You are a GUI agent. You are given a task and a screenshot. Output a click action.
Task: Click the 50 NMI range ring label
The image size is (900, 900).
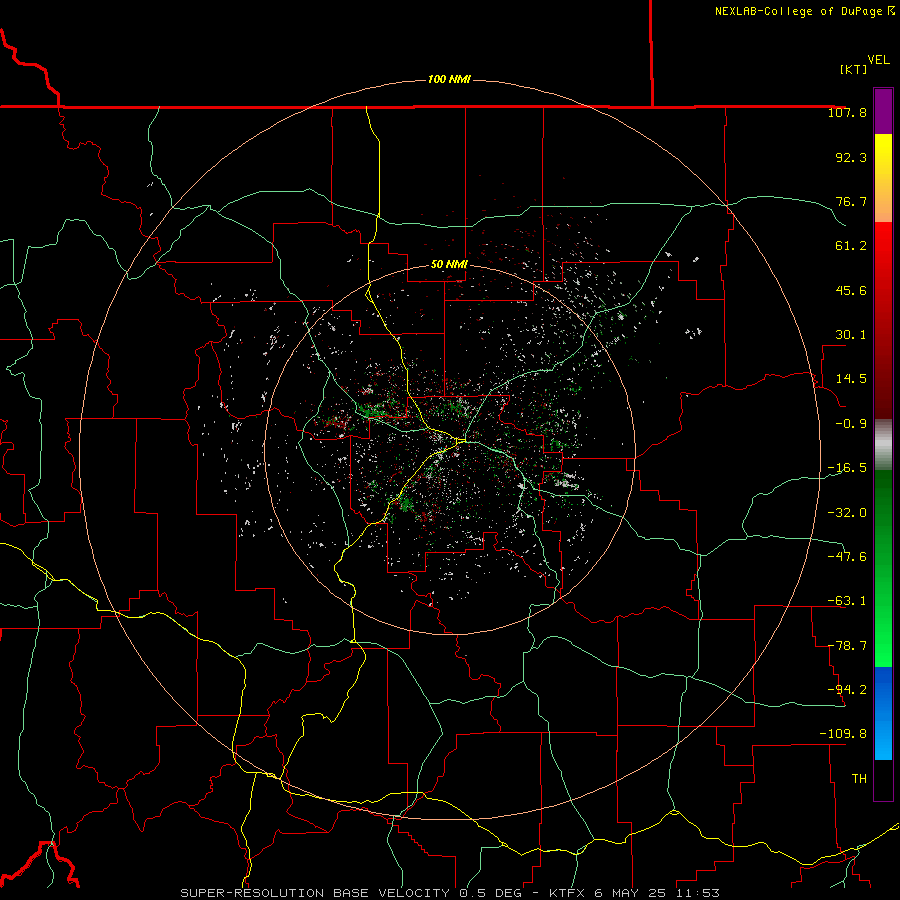(449, 264)
